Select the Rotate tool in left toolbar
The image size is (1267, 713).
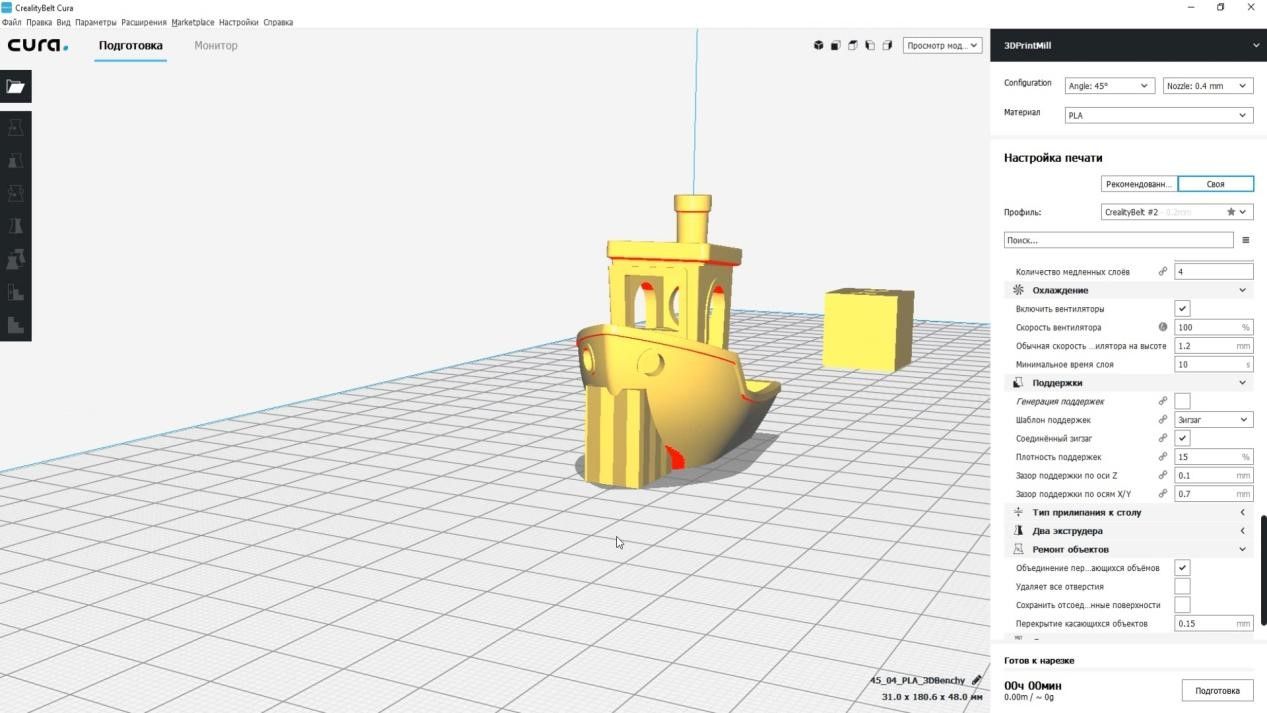pos(15,194)
